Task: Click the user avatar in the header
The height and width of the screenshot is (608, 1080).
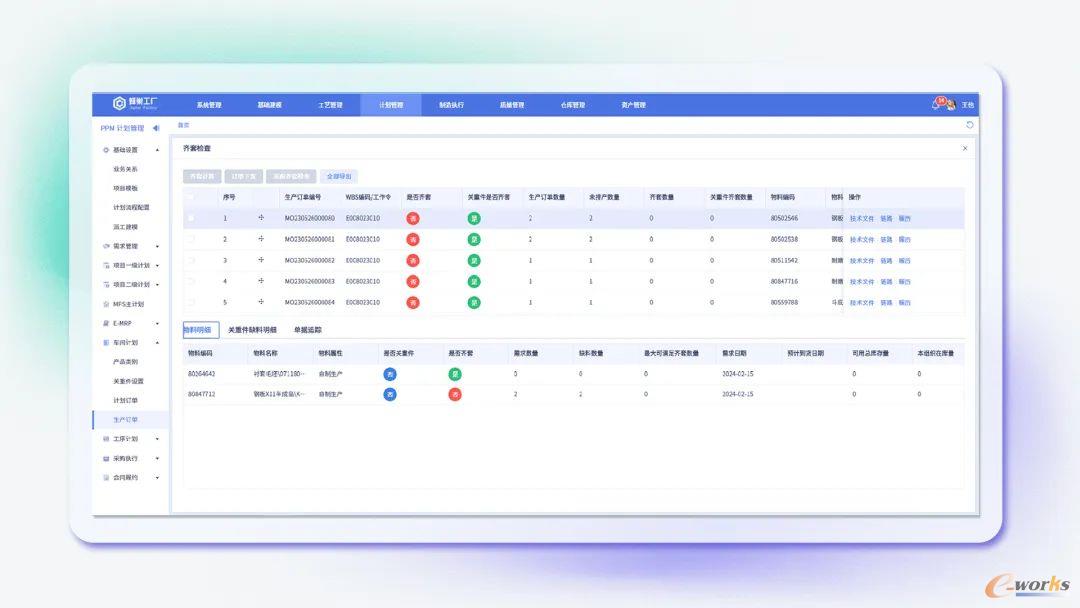Action: (951, 104)
